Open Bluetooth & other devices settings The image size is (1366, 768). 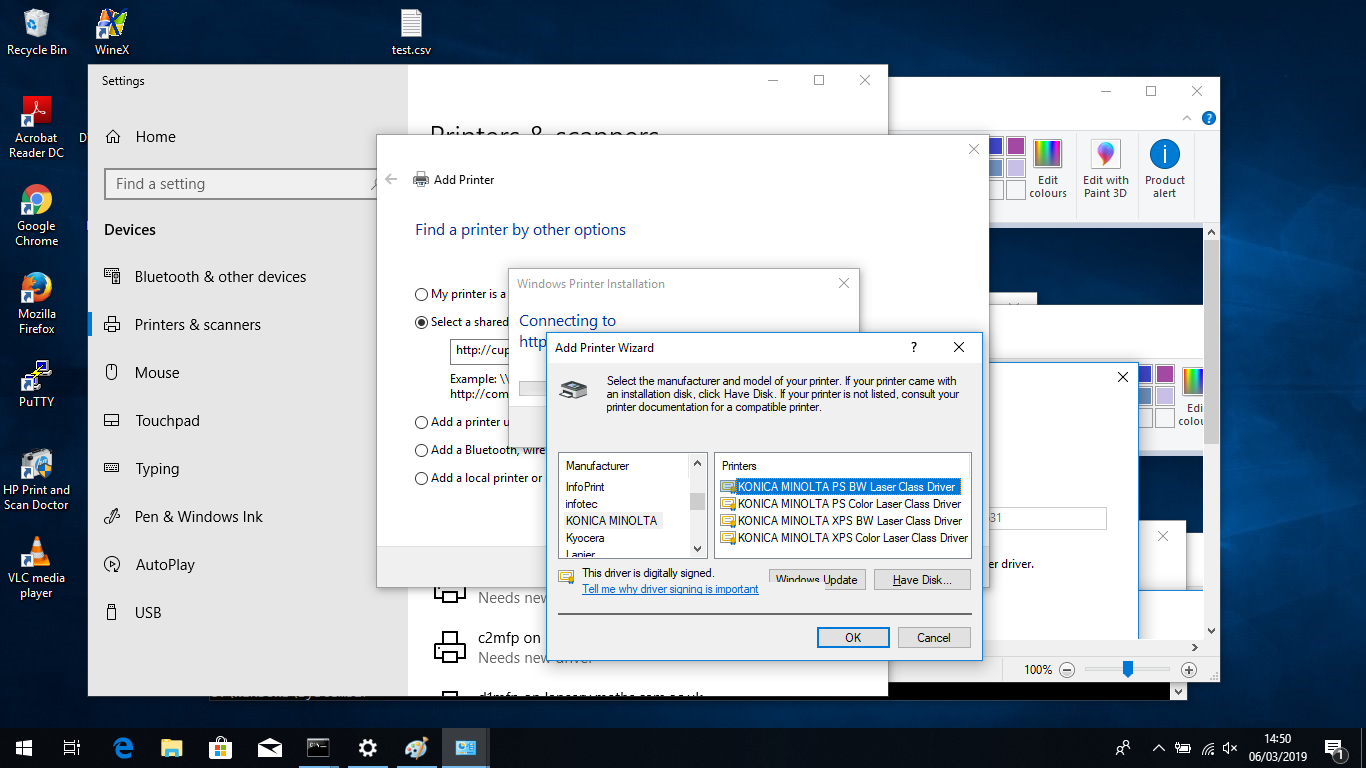point(220,277)
